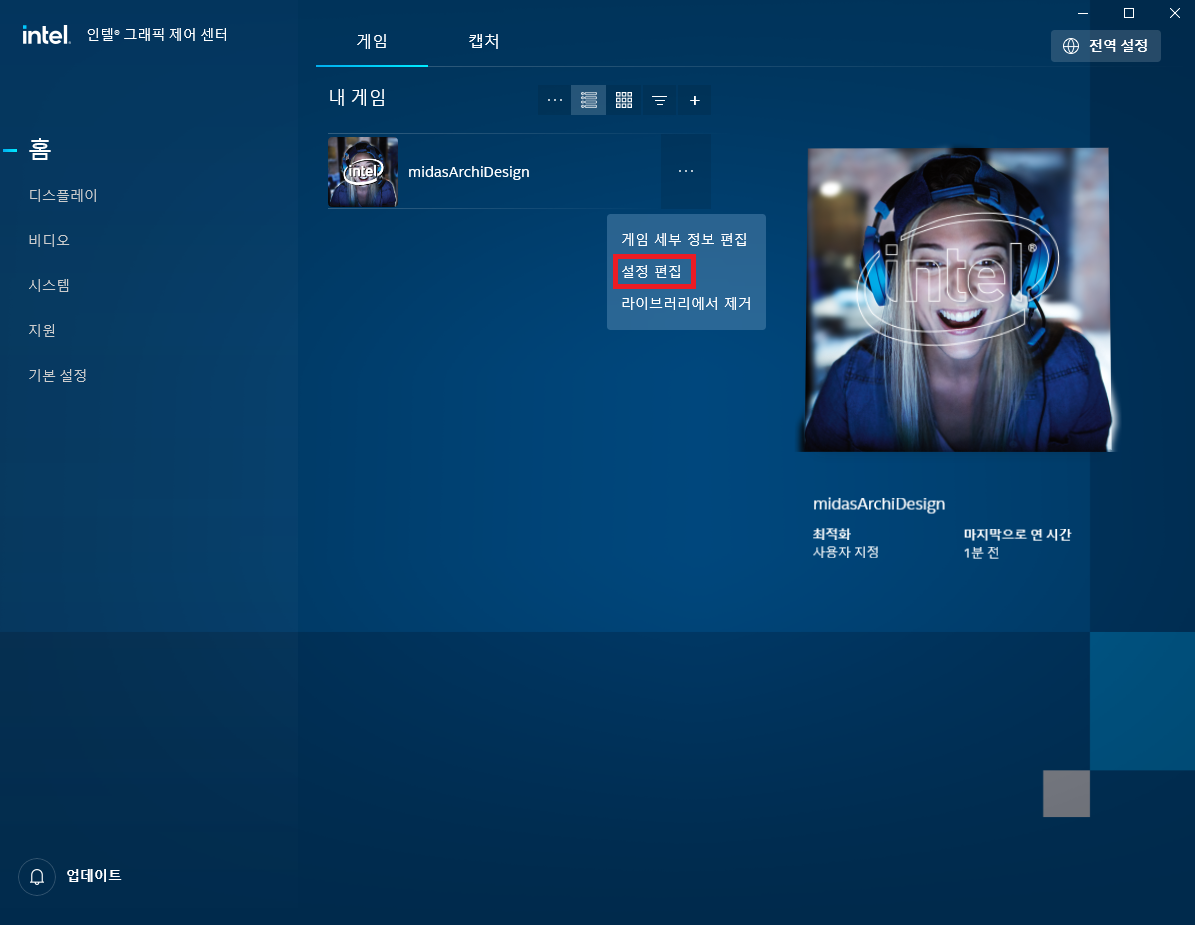Viewport: 1195px width, 925px height.
Task: Click the update notification bell icon
Action: (37, 877)
